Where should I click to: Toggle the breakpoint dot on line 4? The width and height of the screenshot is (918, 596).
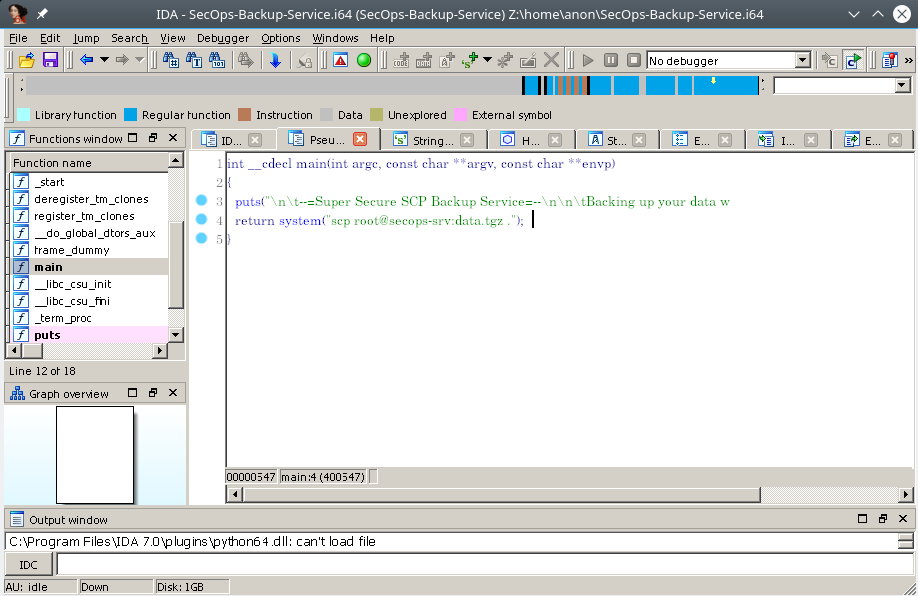pos(201,220)
